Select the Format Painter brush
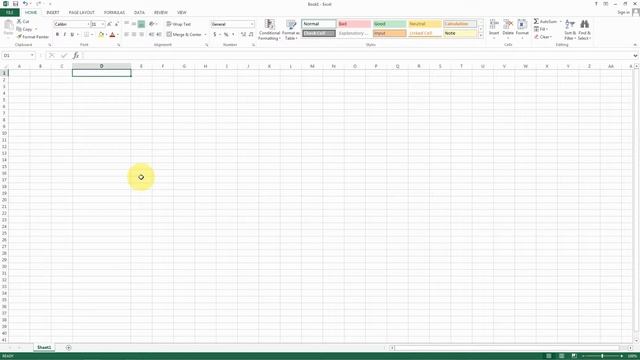 [33, 37]
